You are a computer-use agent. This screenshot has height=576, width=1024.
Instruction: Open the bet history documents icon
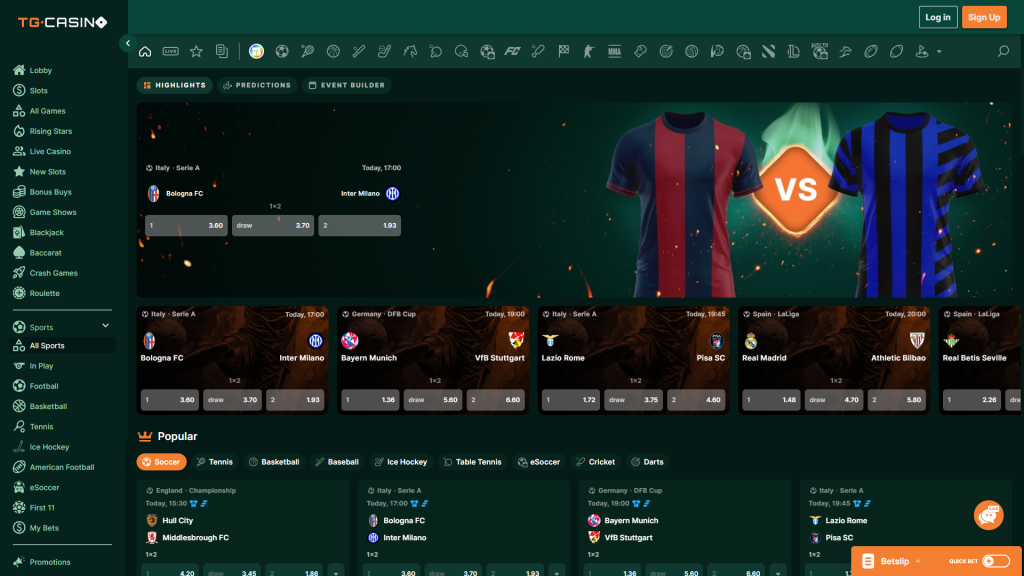(222, 52)
